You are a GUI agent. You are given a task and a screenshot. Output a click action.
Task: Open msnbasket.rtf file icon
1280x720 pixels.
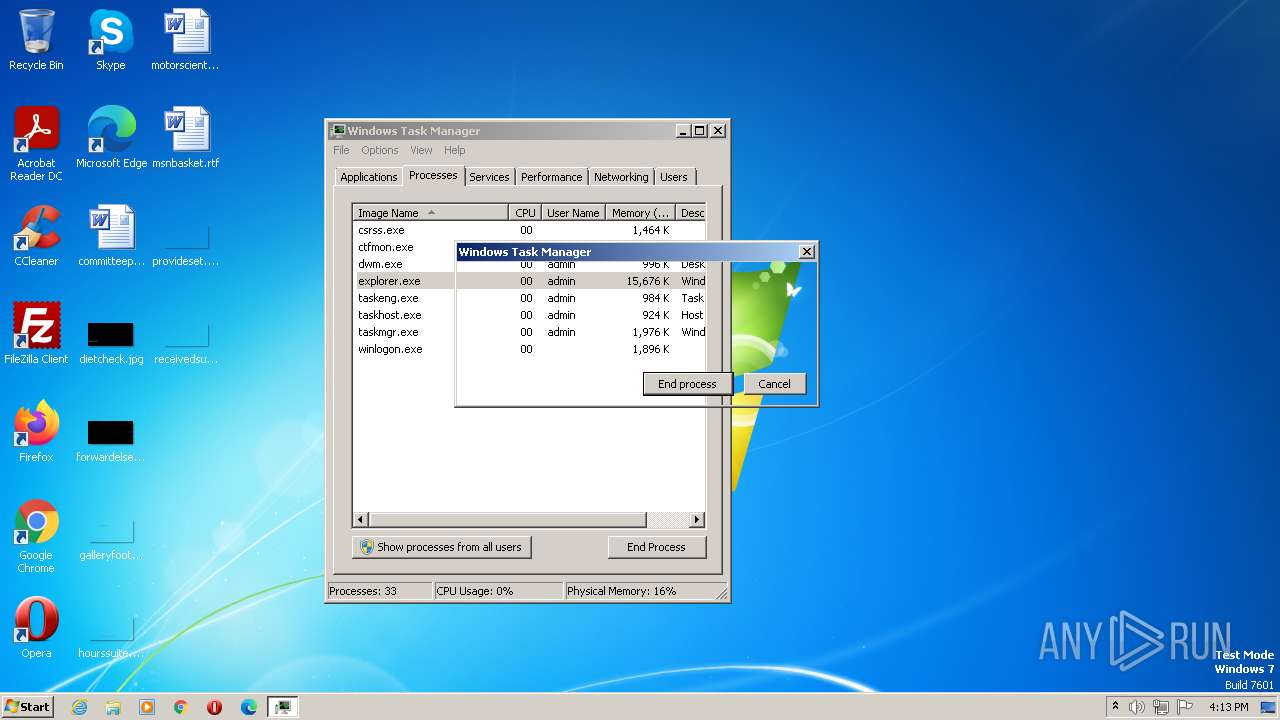click(x=185, y=138)
